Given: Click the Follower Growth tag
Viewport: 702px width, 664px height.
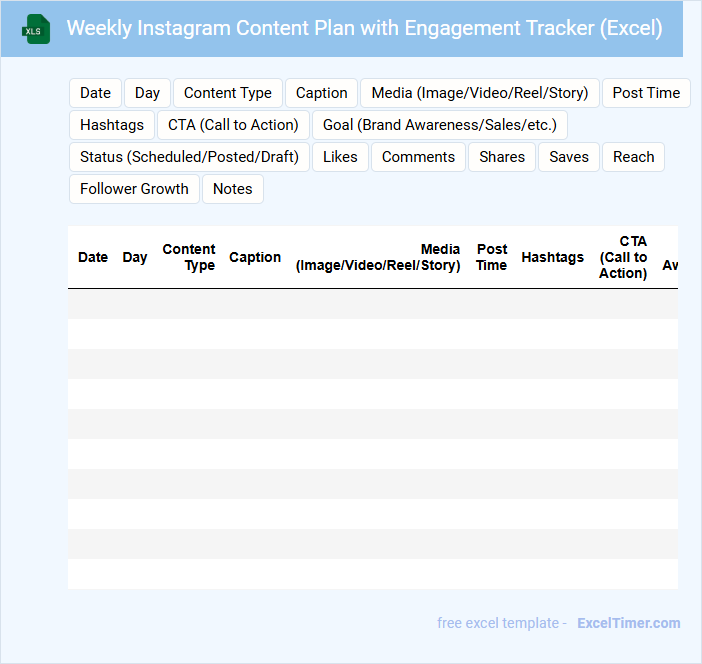Looking at the screenshot, I should coord(134,189).
